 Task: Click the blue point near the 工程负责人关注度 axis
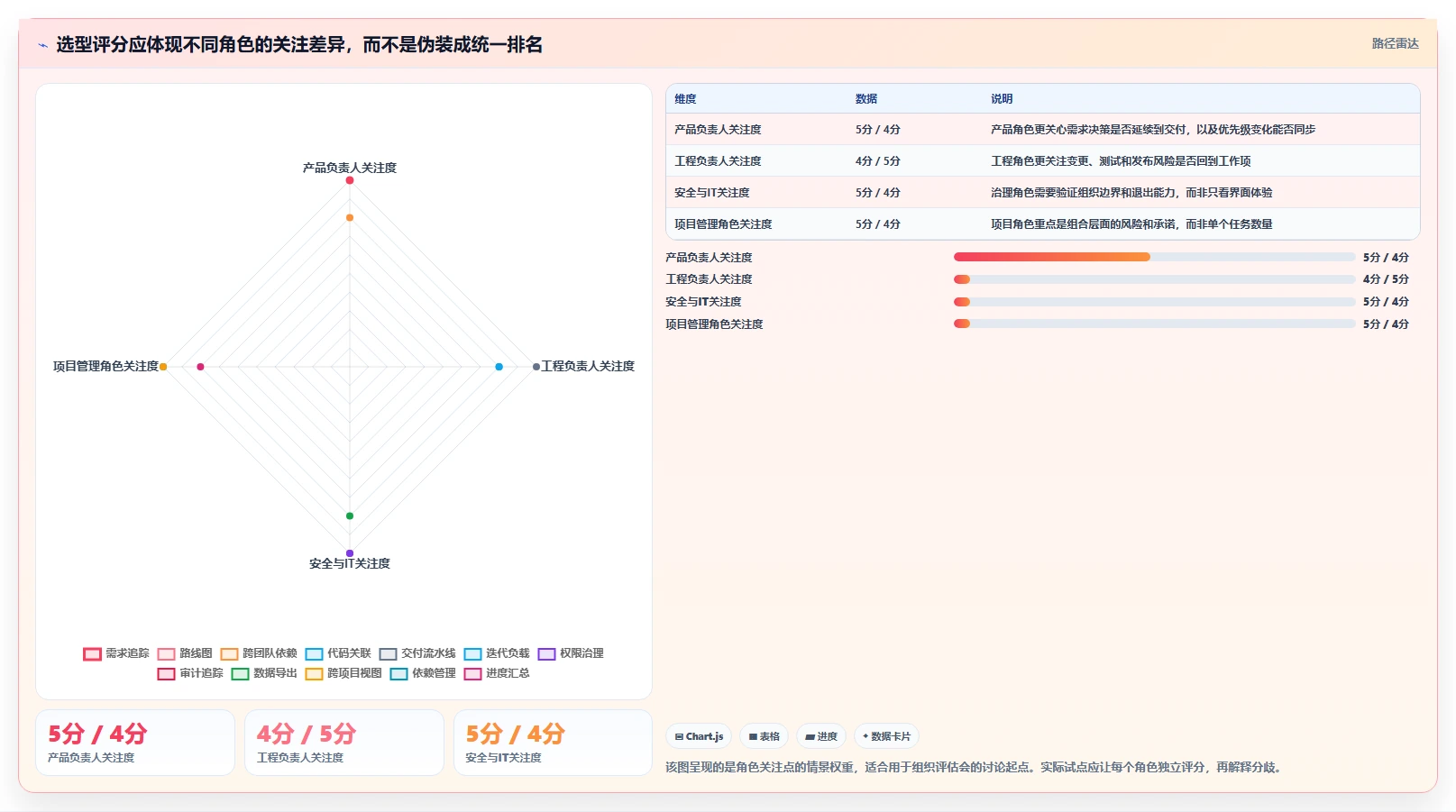499,367
